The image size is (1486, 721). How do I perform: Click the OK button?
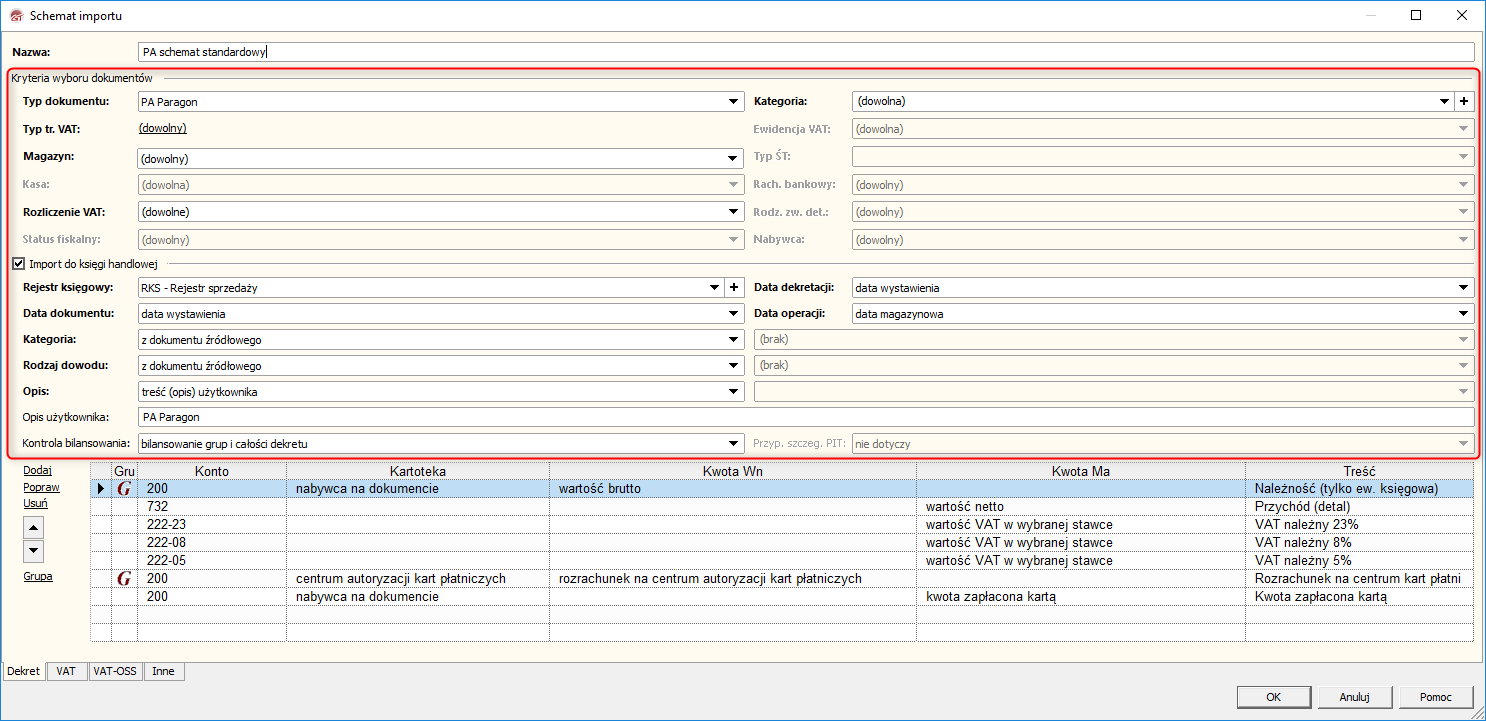pos(1273,697)
